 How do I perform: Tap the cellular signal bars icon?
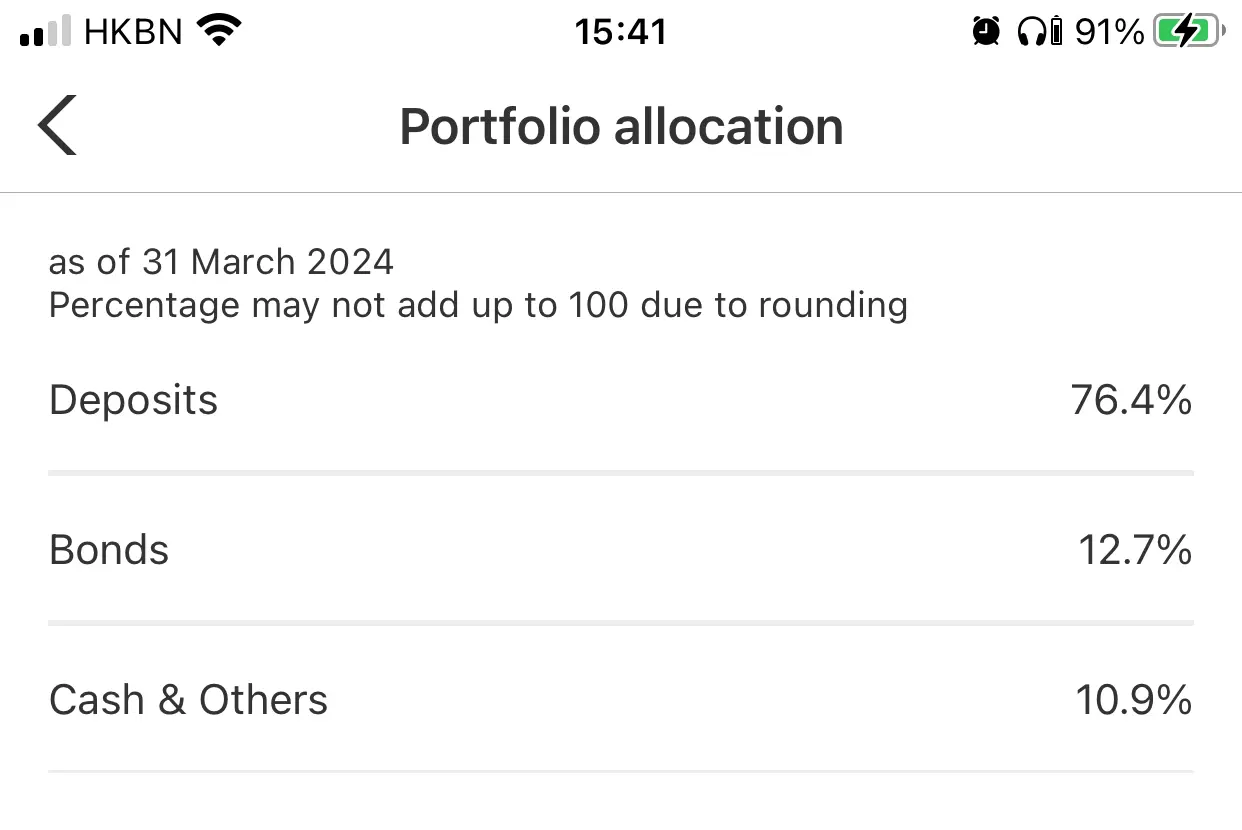click(45, 32)
